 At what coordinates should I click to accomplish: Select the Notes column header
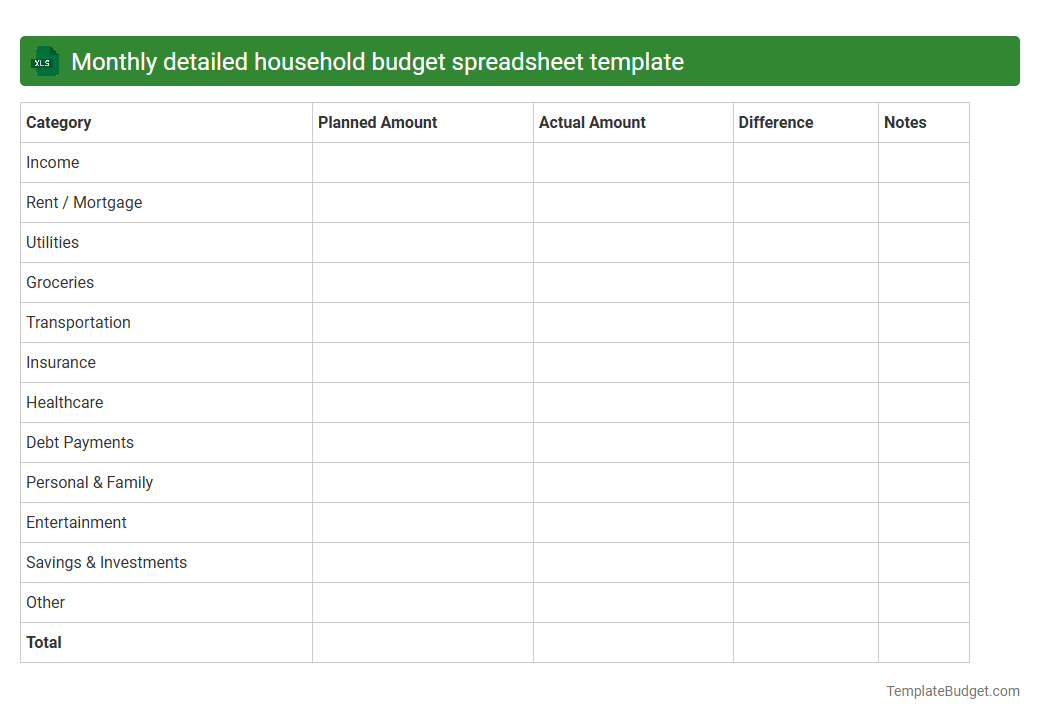coord(905,122)
